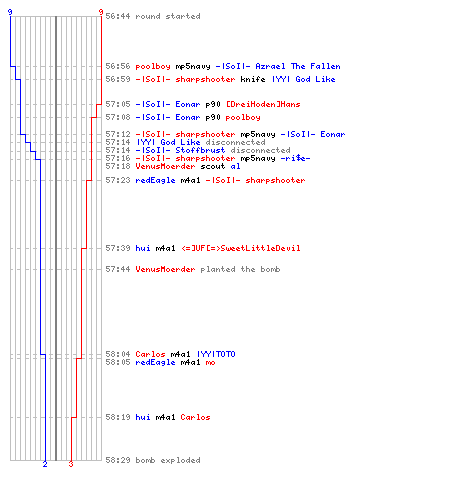Click Carlos killer name at 58:04
Viewport: 450px width, 500px height.
150,354
